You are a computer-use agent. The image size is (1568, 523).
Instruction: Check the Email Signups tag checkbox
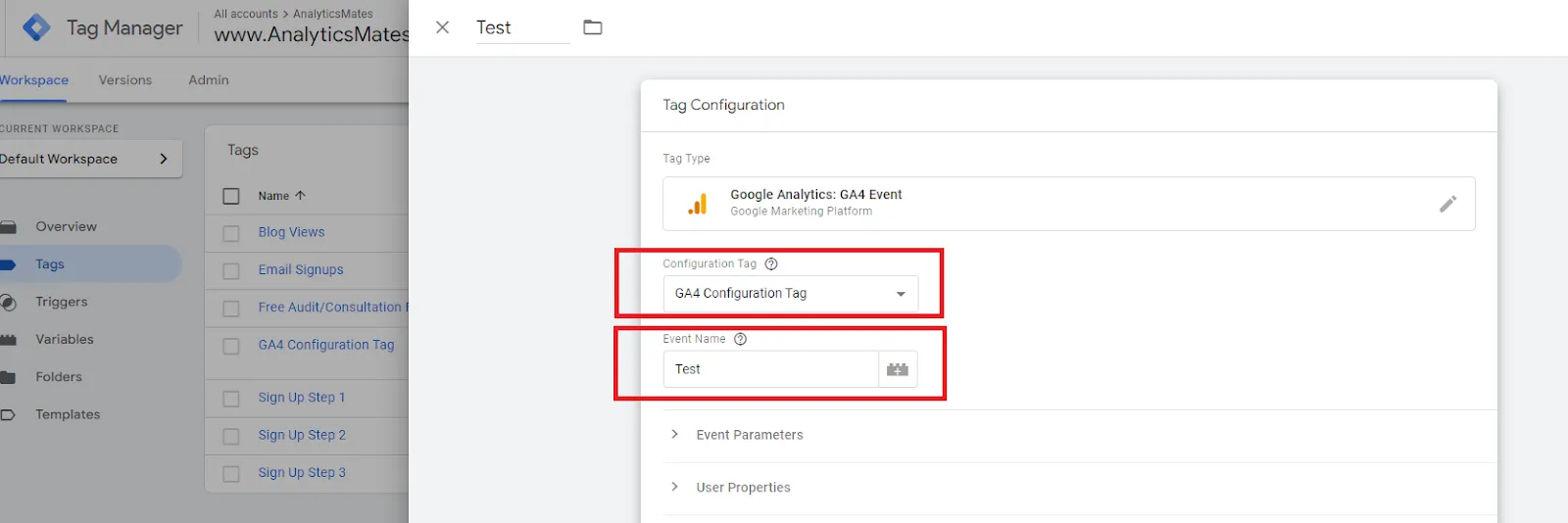[x=231, y=270]
